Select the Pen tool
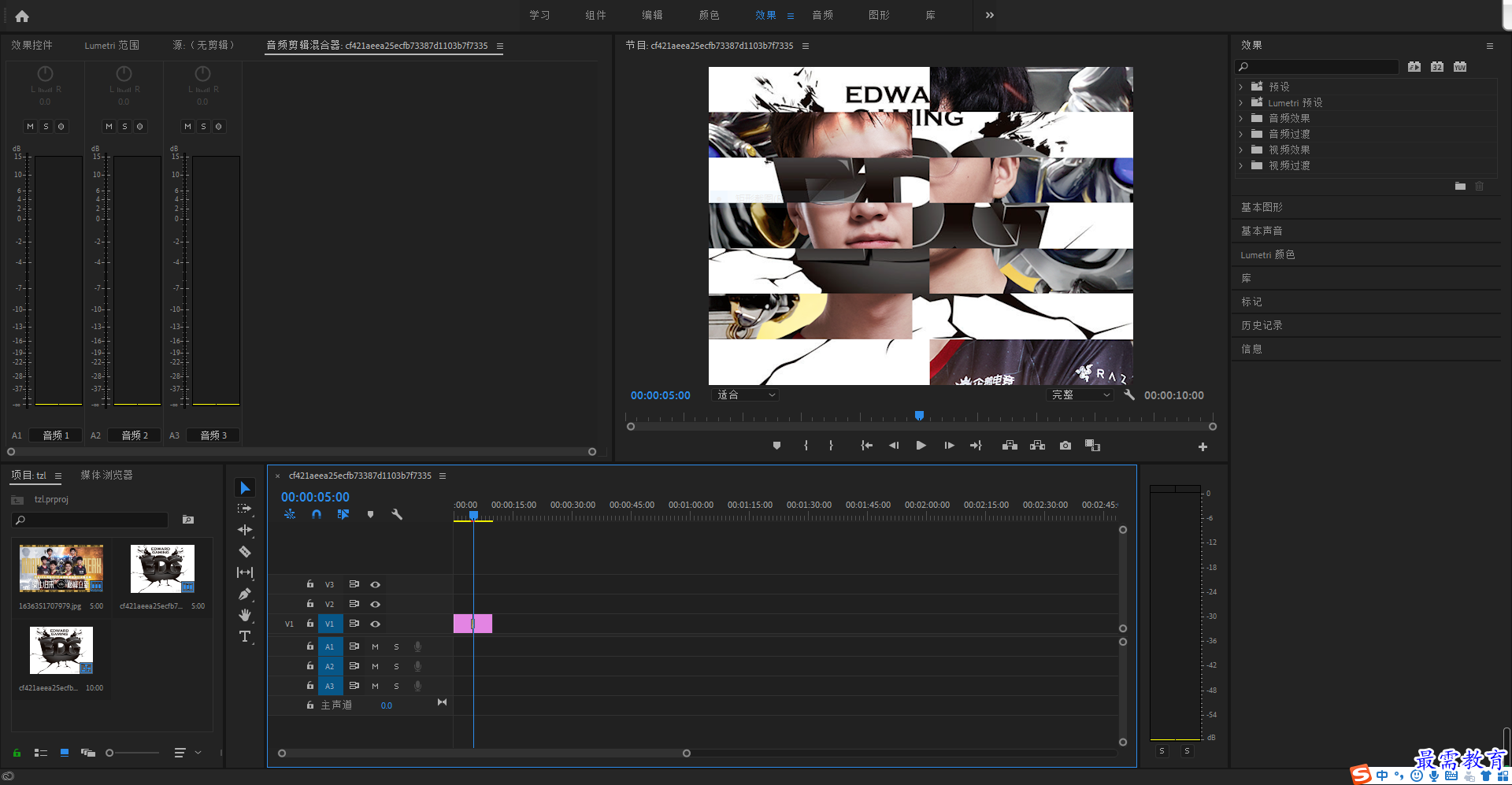Screen dimensions: 1512x785 [x=245, y=594]
